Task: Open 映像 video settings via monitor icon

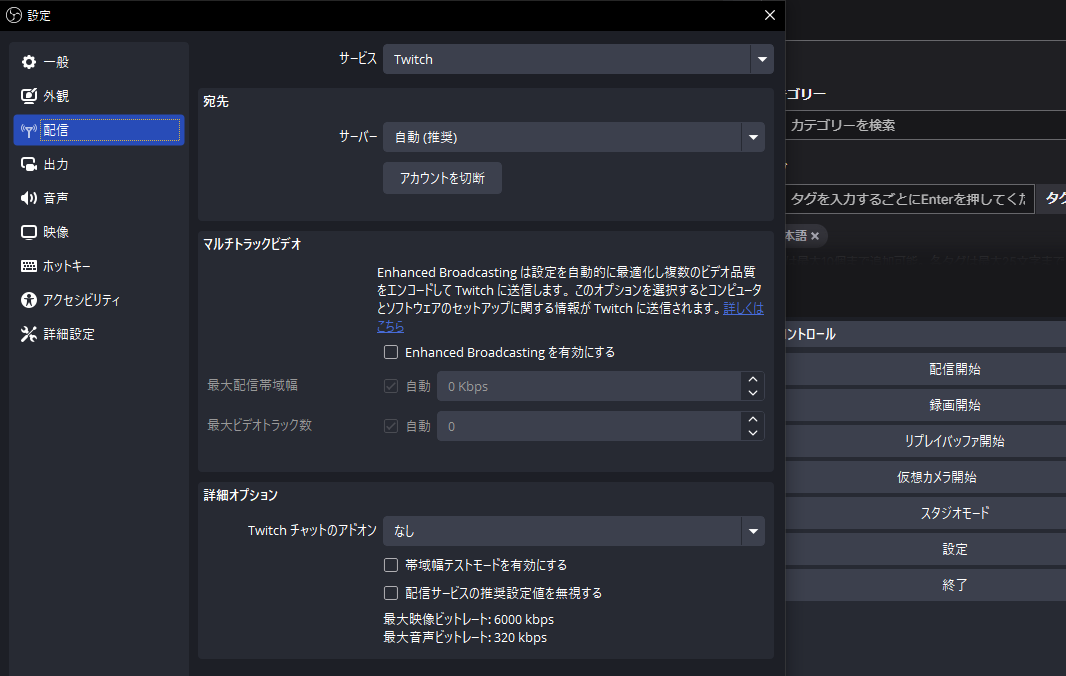Action: (28, 231)
